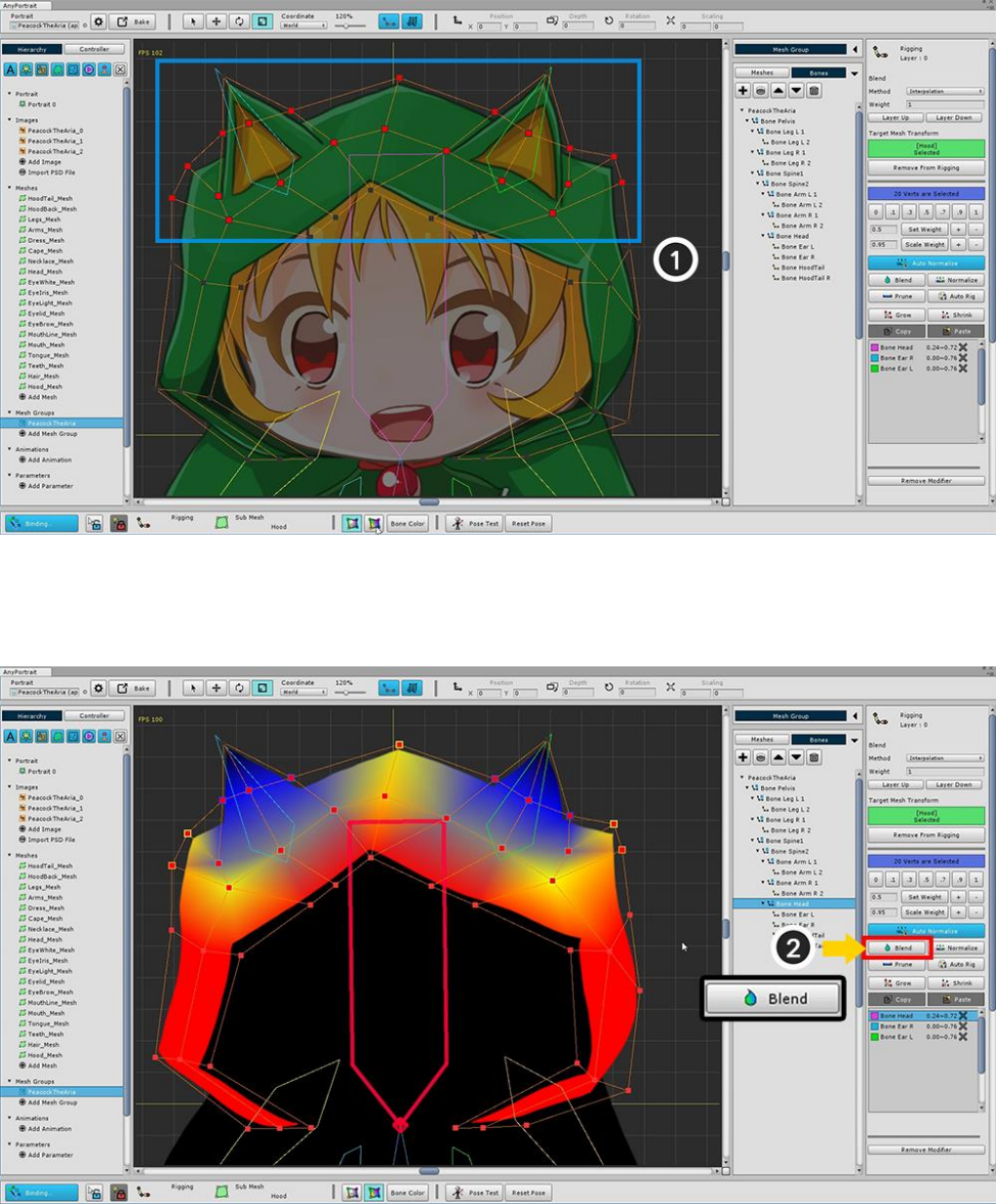Toggle Auto Normalize in top screenshot
Viewport: 996px width, 1204px height.
click(x=926, y=262)
